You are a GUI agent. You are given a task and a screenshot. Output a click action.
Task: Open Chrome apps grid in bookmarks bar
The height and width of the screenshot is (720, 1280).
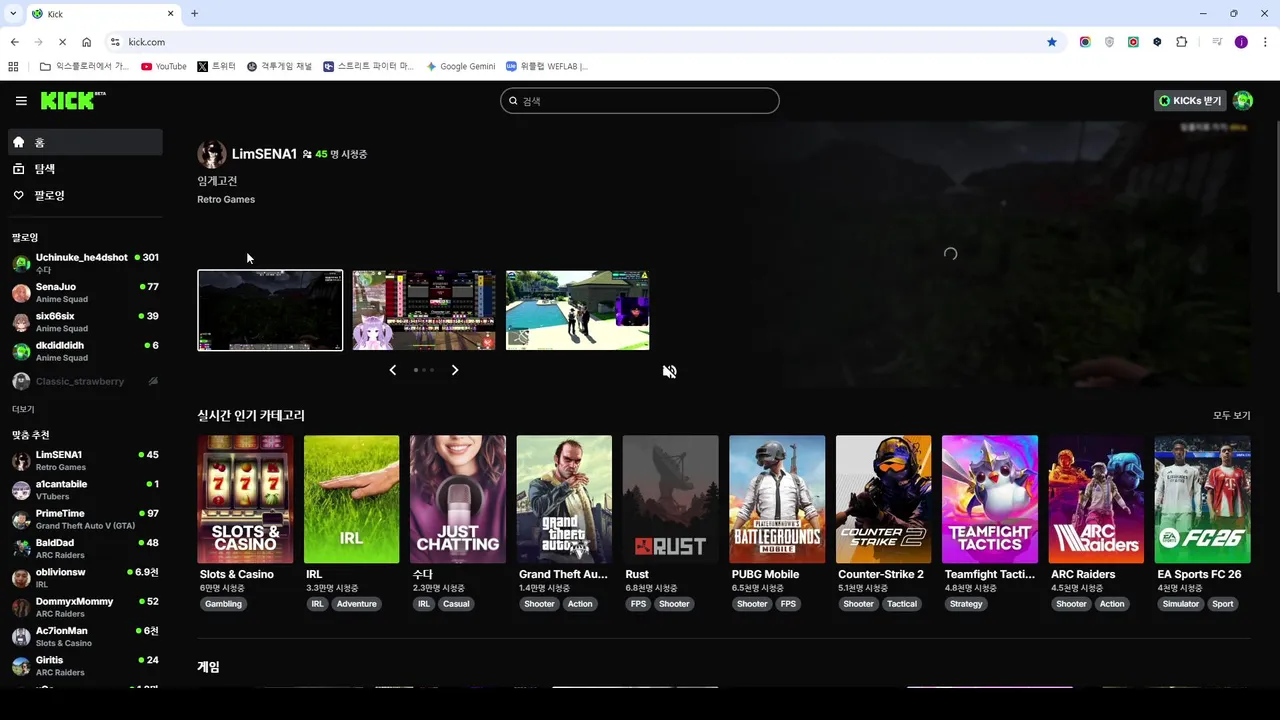click(13, 66)
